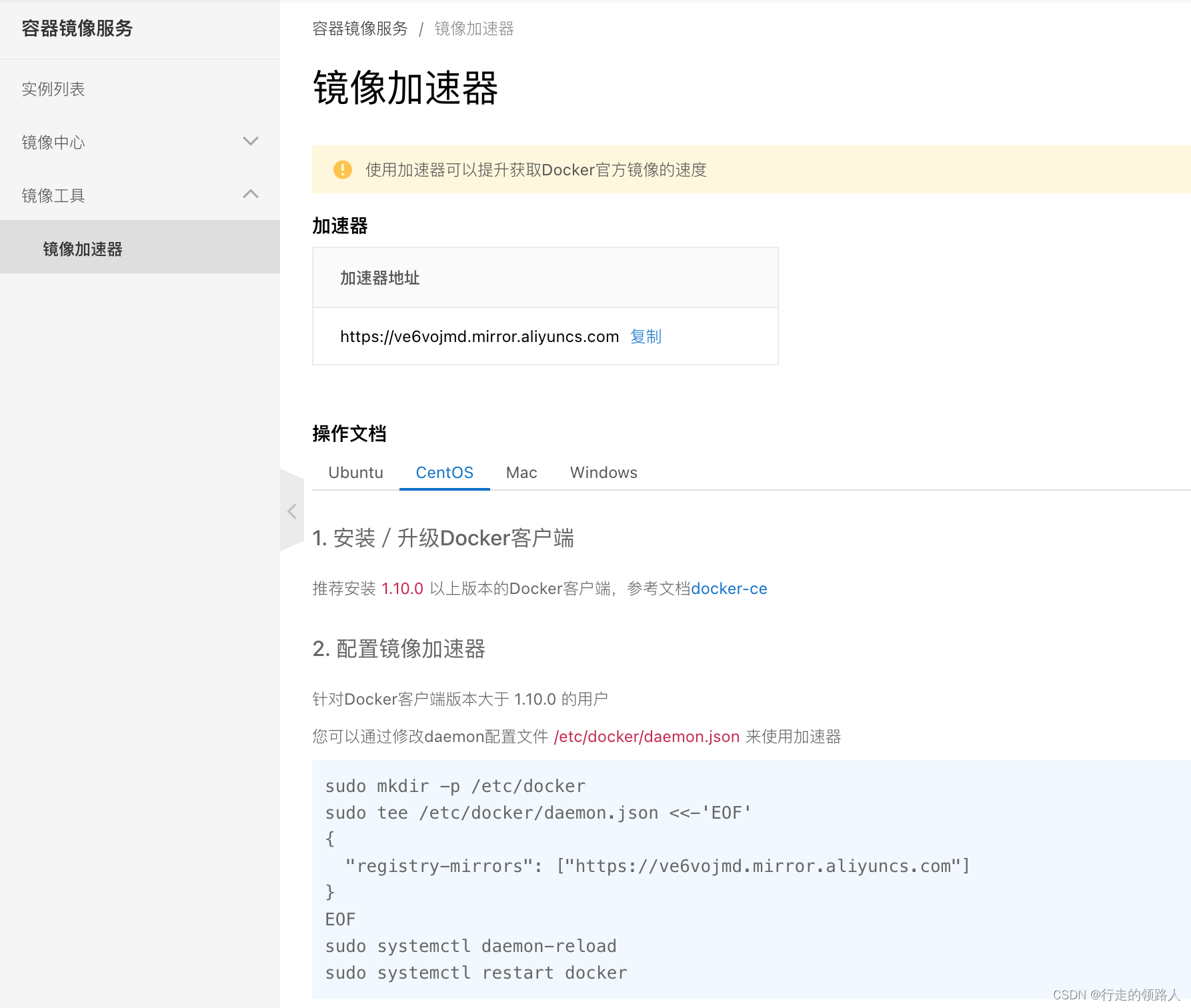Switch to the Ubuntu tab
The width and height of the screenshot is (1191, 1008).
click(355, 472)
